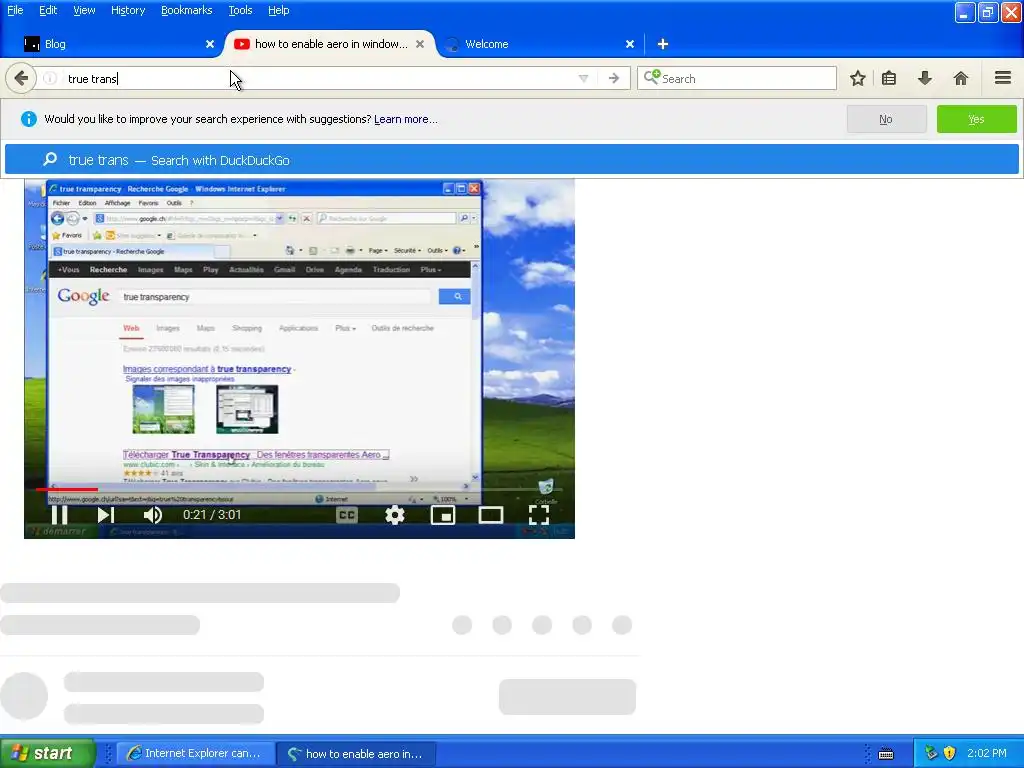
Task: Open a new tab with plus button
Action: [663, 44]
